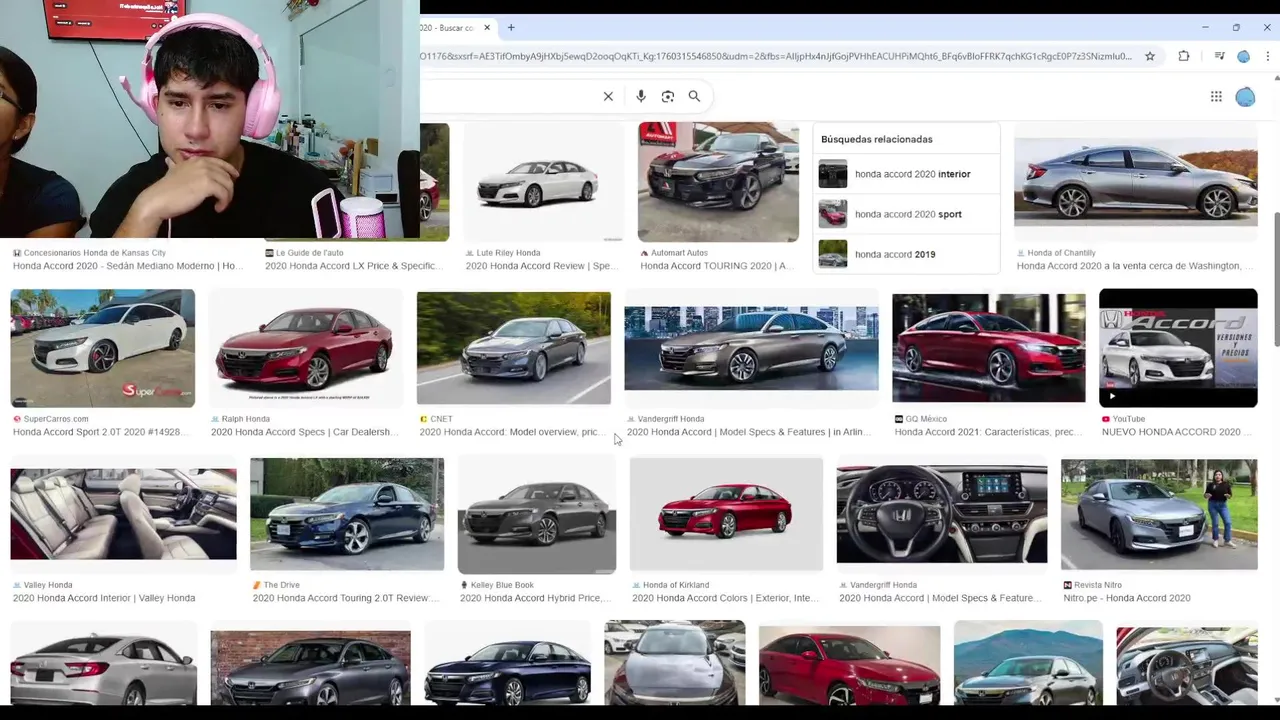Image resolution: width=1280 pixels, height=720 pixels.
Task: Click the 'Búsquedas relacionadas' heading
Action: pos(877,139)
